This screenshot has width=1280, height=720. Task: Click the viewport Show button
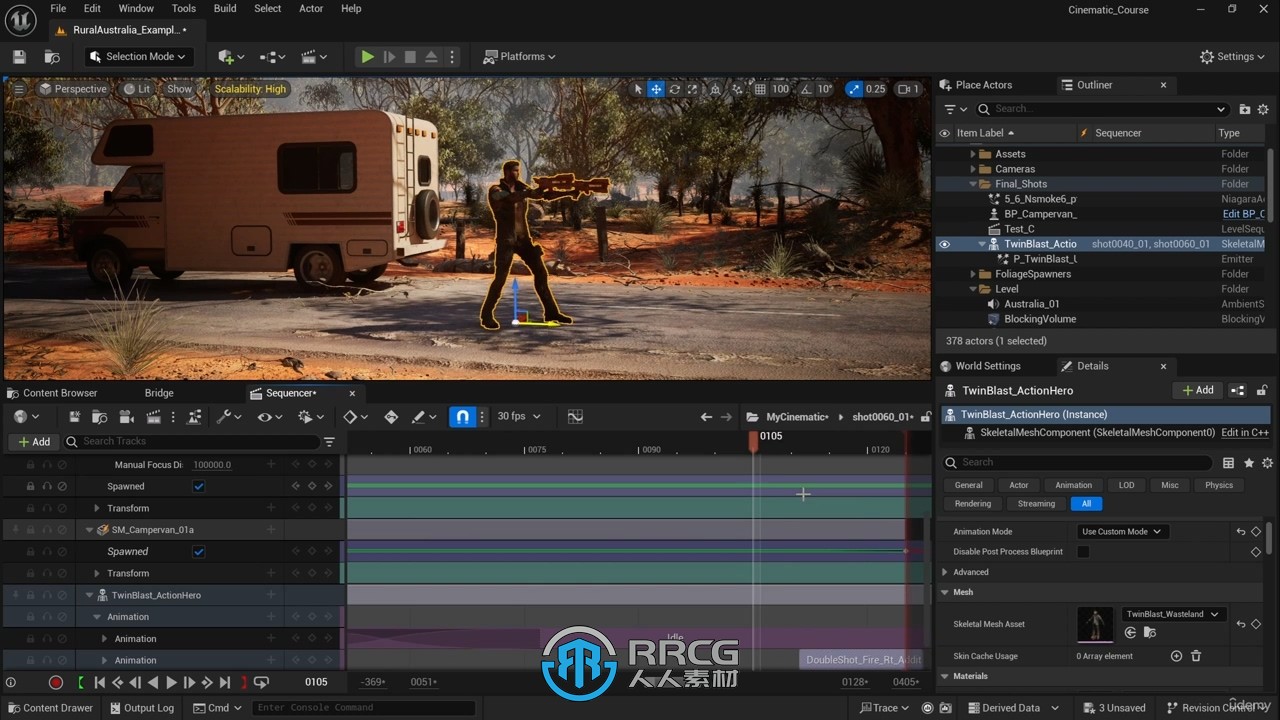pos(179,89)
